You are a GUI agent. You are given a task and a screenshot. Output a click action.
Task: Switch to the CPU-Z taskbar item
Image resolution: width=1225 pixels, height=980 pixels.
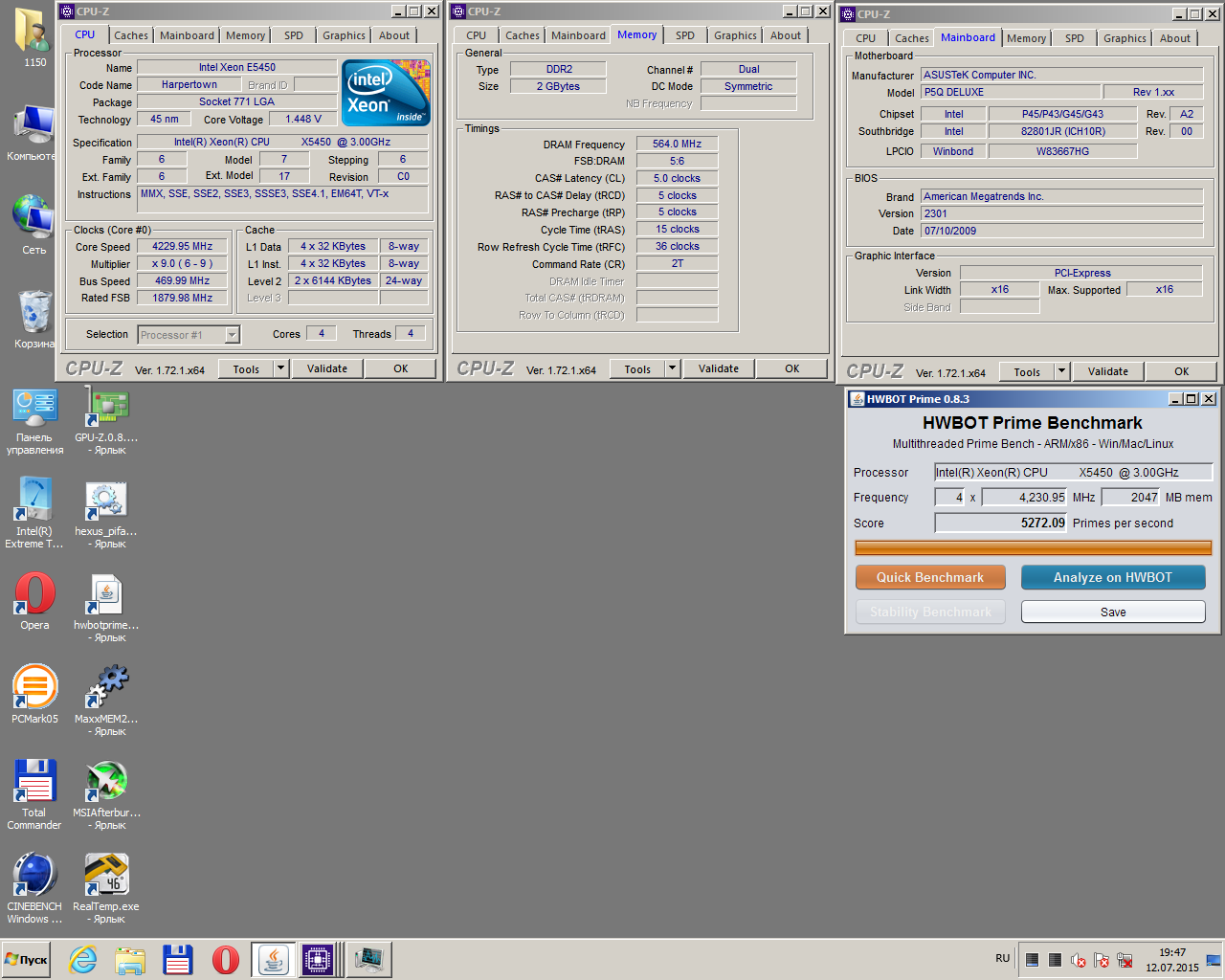point(318,959)
